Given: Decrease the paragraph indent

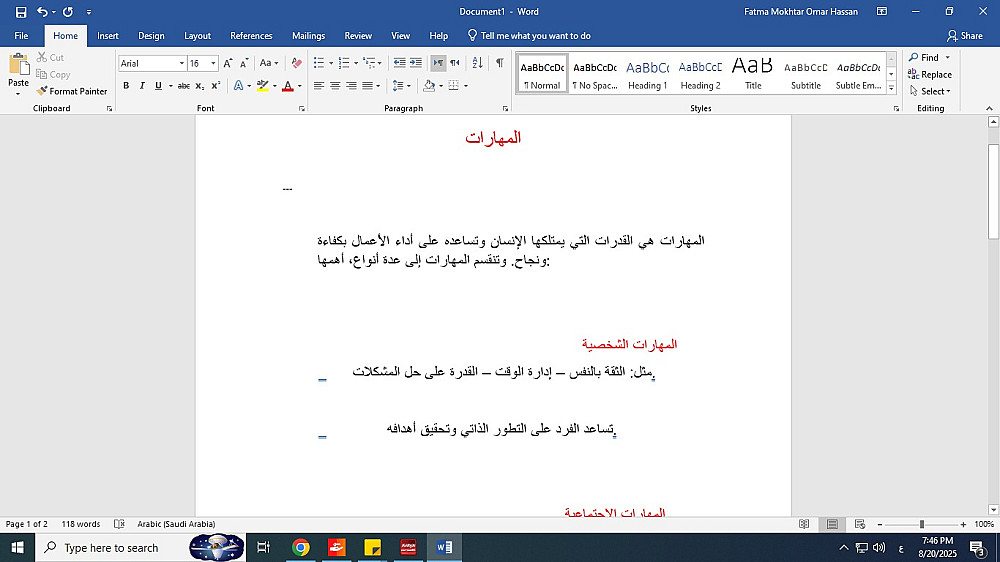Looking at the screenshot, I should (399, 63).
